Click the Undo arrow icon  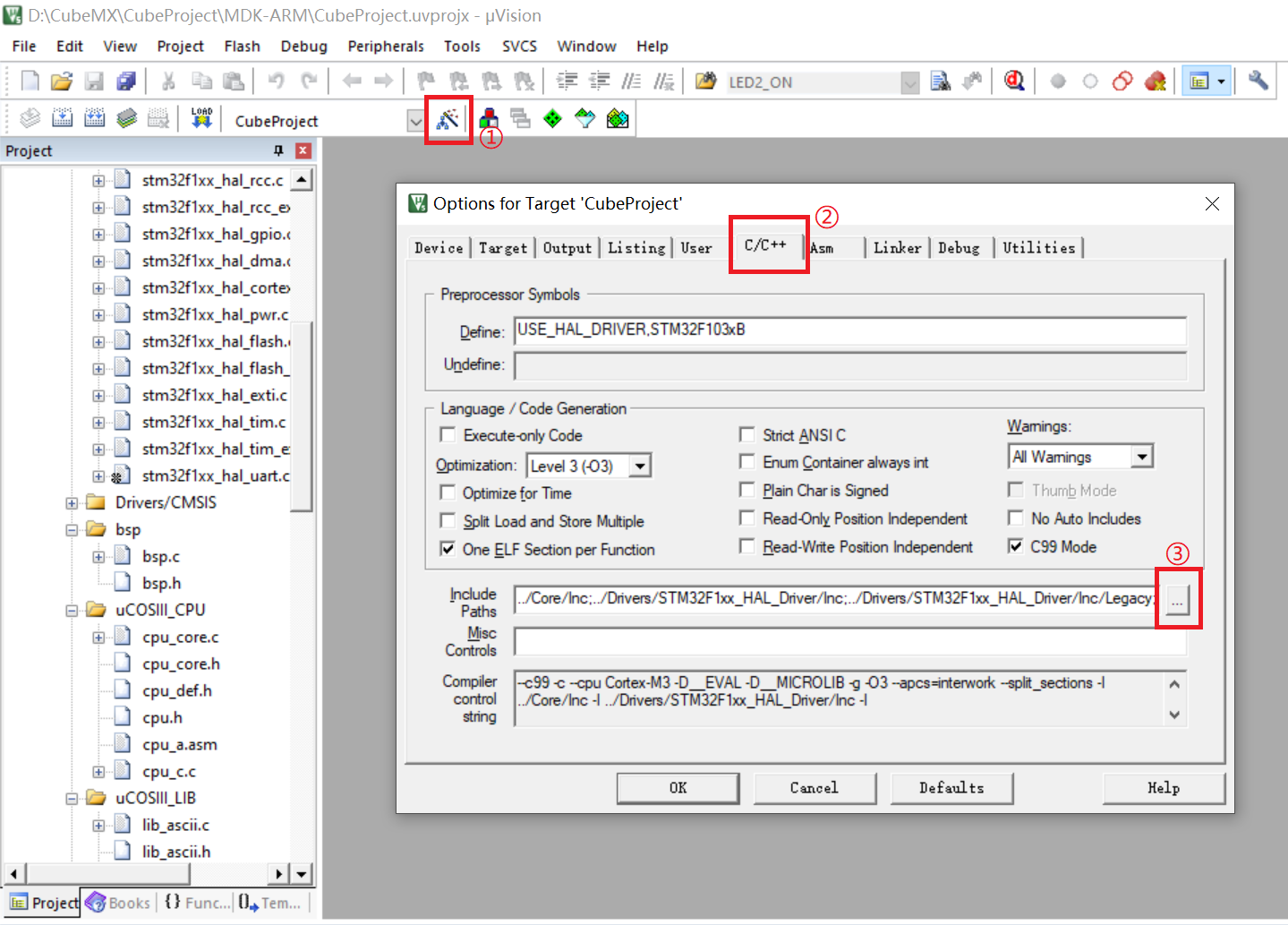coord(277,81)
